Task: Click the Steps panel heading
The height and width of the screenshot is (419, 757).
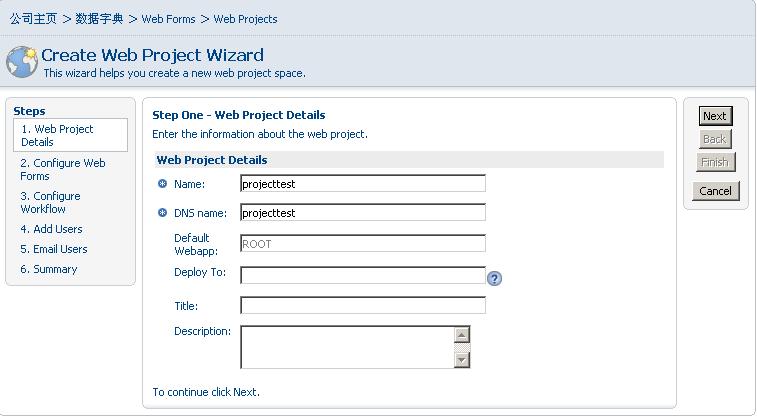Action: point(29,111)
